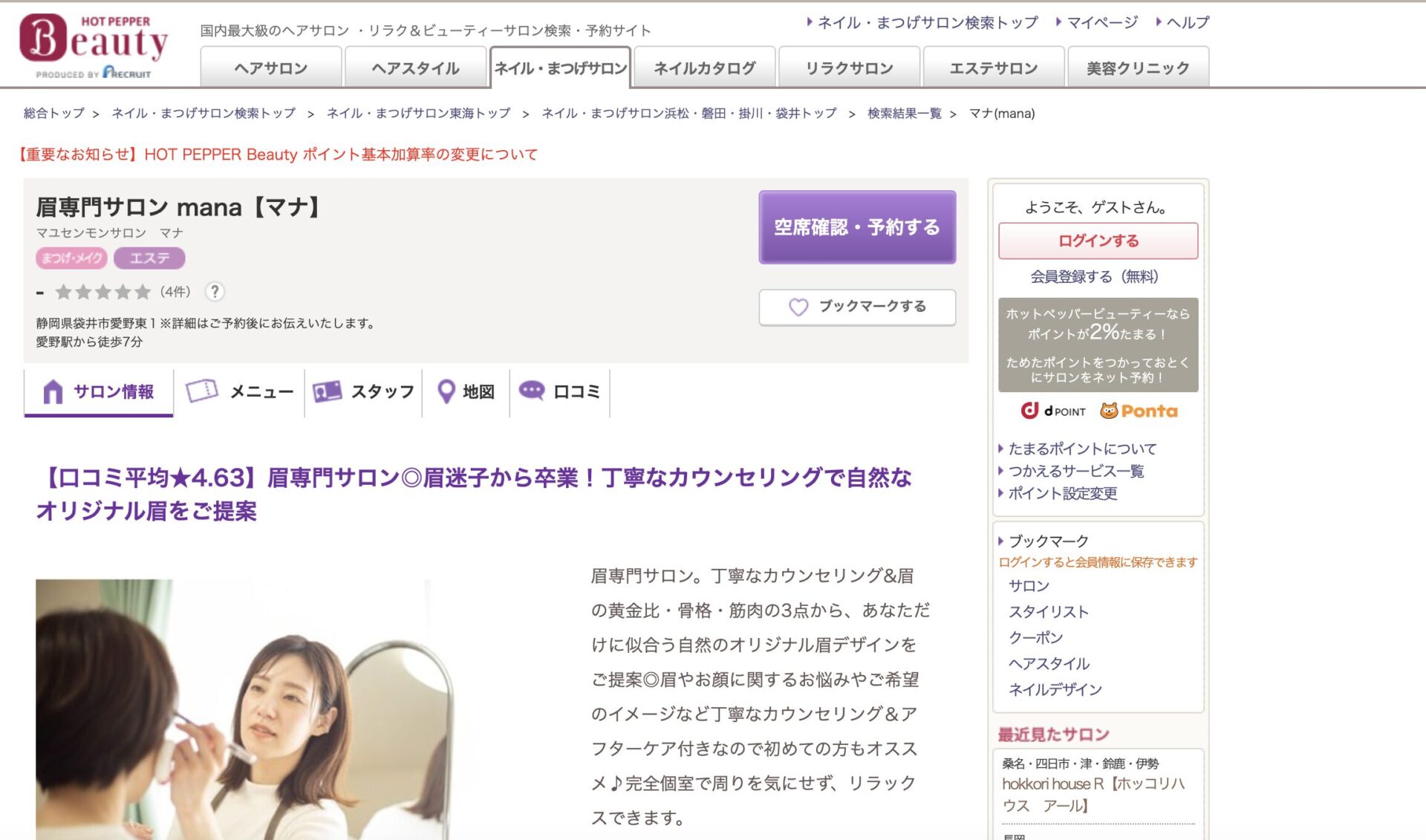Click the map pin icon for 地図
Viewport: 1426px width, 840px height.
click(446, 391)
